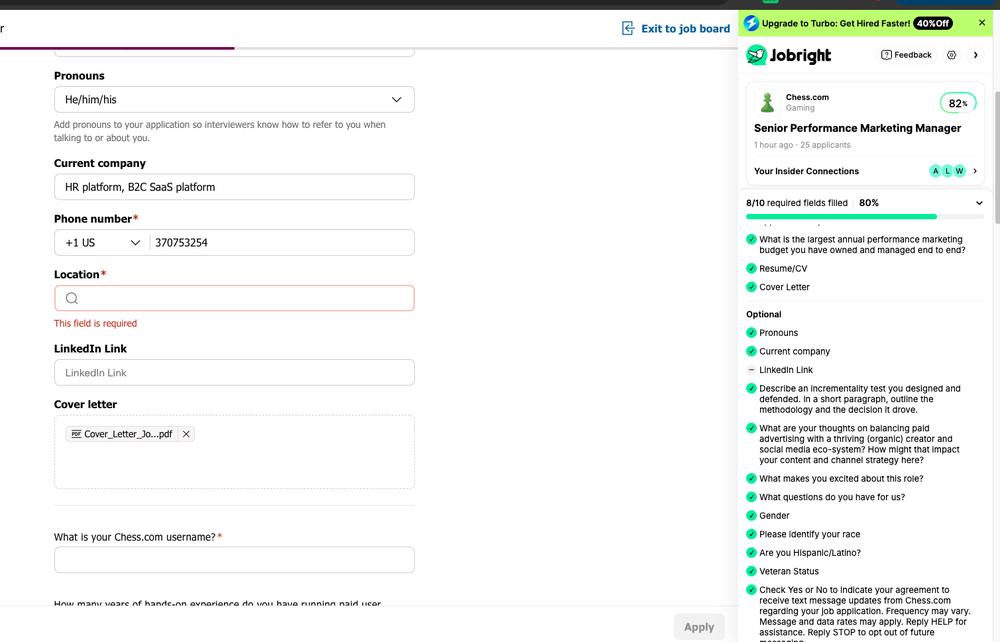Click green check beside Resume/CV
Screen dimensions: 1000x642
click(751, 268)
